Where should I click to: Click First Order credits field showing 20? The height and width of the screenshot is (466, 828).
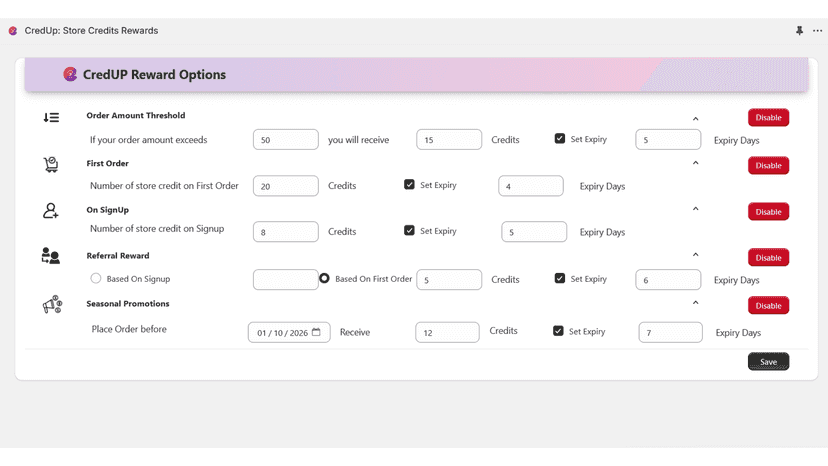(286, 186)
